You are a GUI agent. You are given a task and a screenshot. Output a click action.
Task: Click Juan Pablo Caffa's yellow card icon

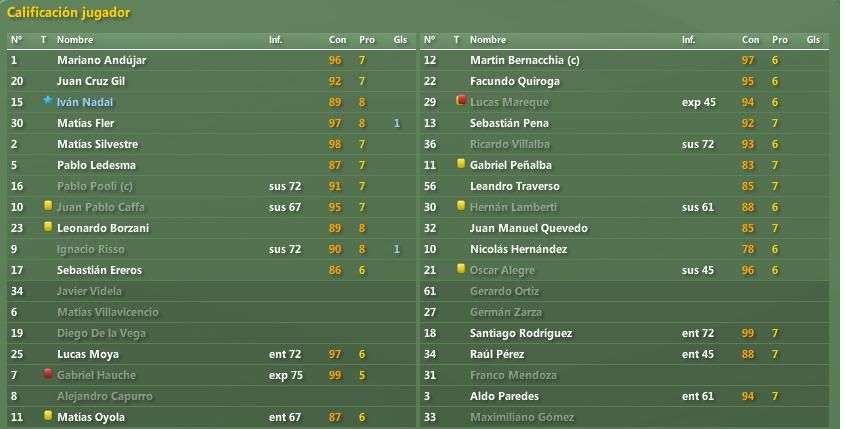(48, 205)
